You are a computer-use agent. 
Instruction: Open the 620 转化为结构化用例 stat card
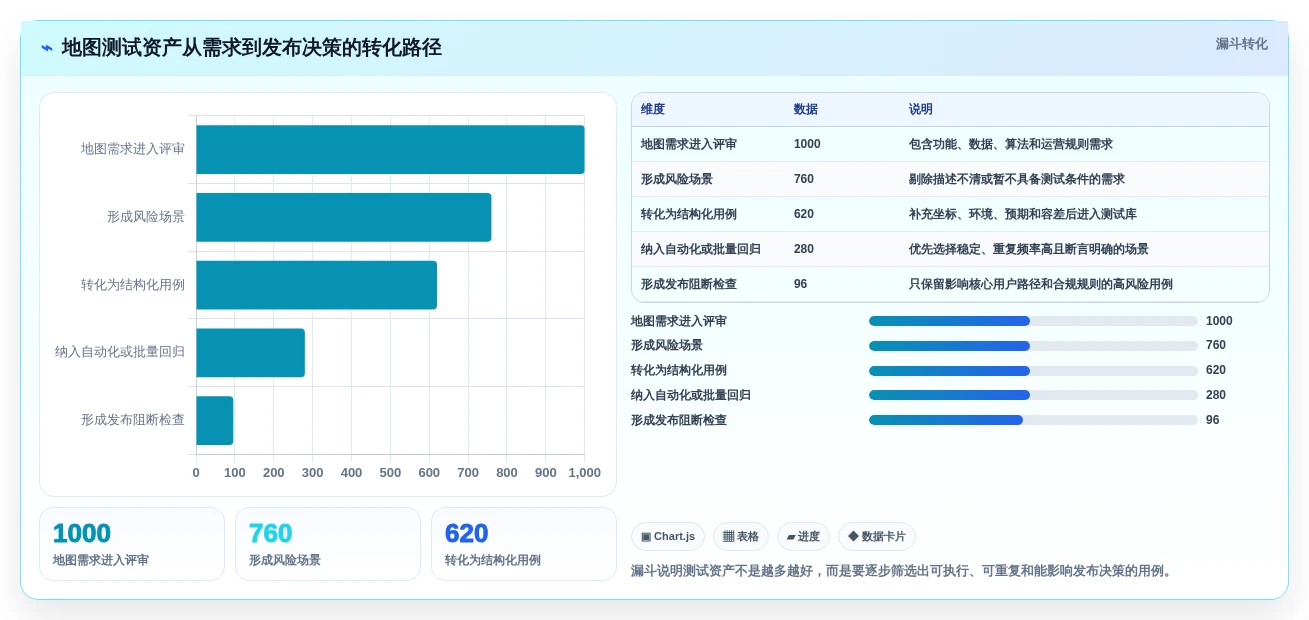tap(524, 544)
